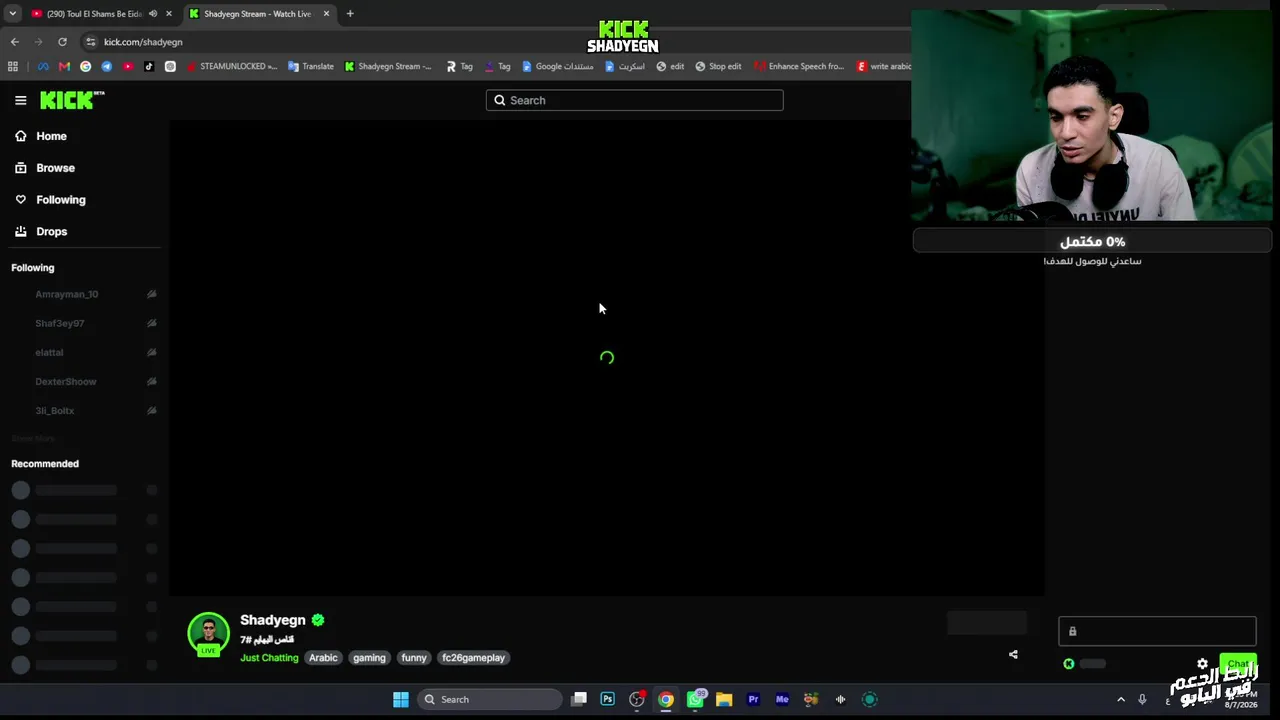Open the Shadyegn Stream bookmark

[x=388, y=67]
